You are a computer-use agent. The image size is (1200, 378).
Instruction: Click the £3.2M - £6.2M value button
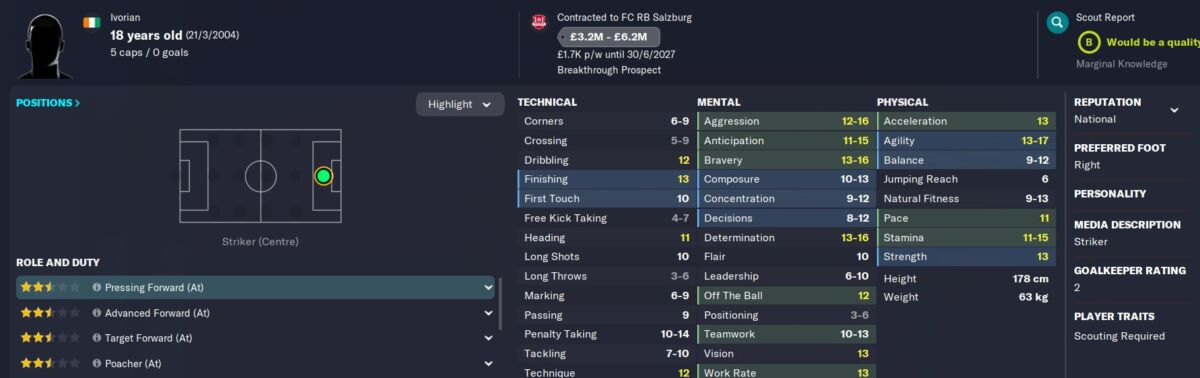click(609, 37)
